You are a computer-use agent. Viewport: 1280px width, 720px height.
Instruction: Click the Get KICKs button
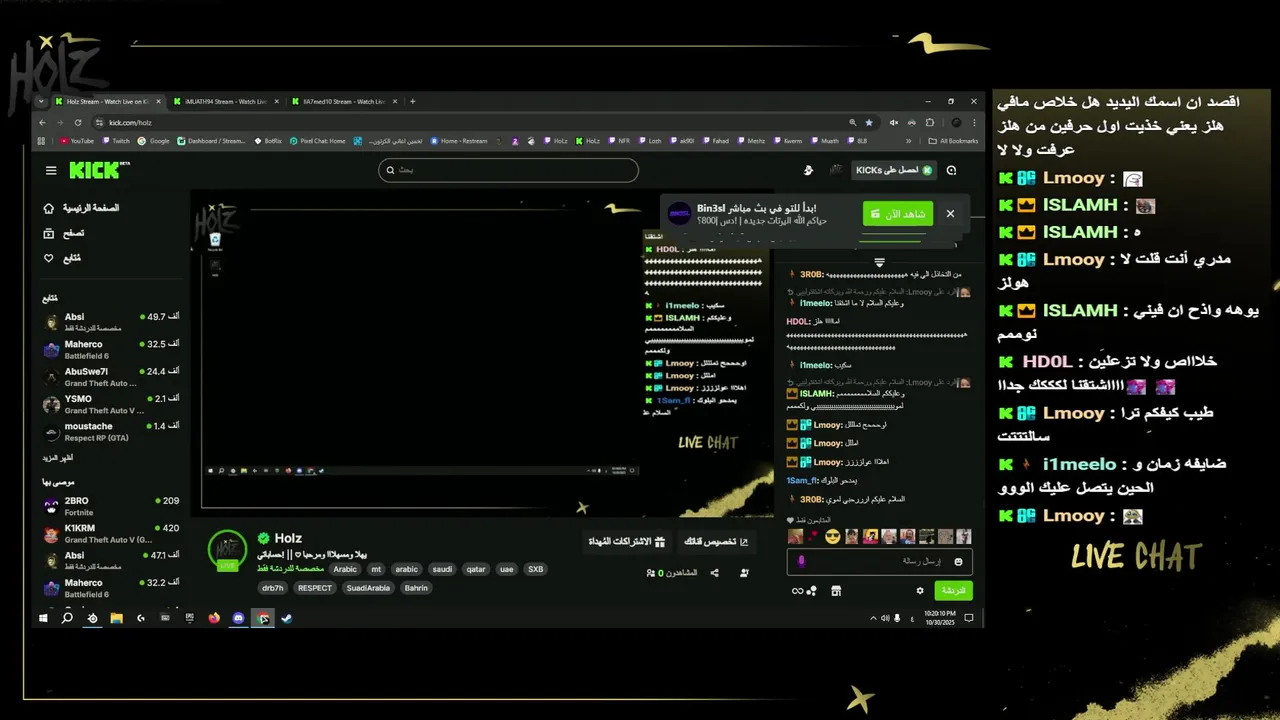click(894, 170)
